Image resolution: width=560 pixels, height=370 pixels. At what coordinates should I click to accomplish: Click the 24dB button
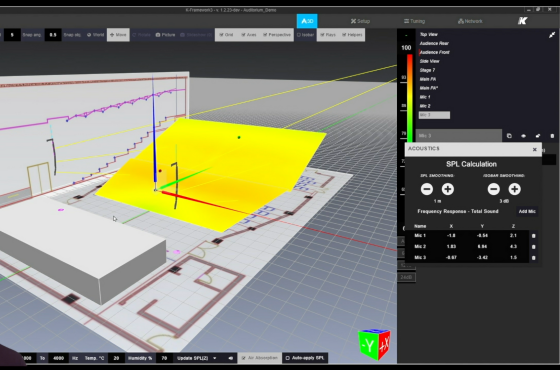[406, 277]
